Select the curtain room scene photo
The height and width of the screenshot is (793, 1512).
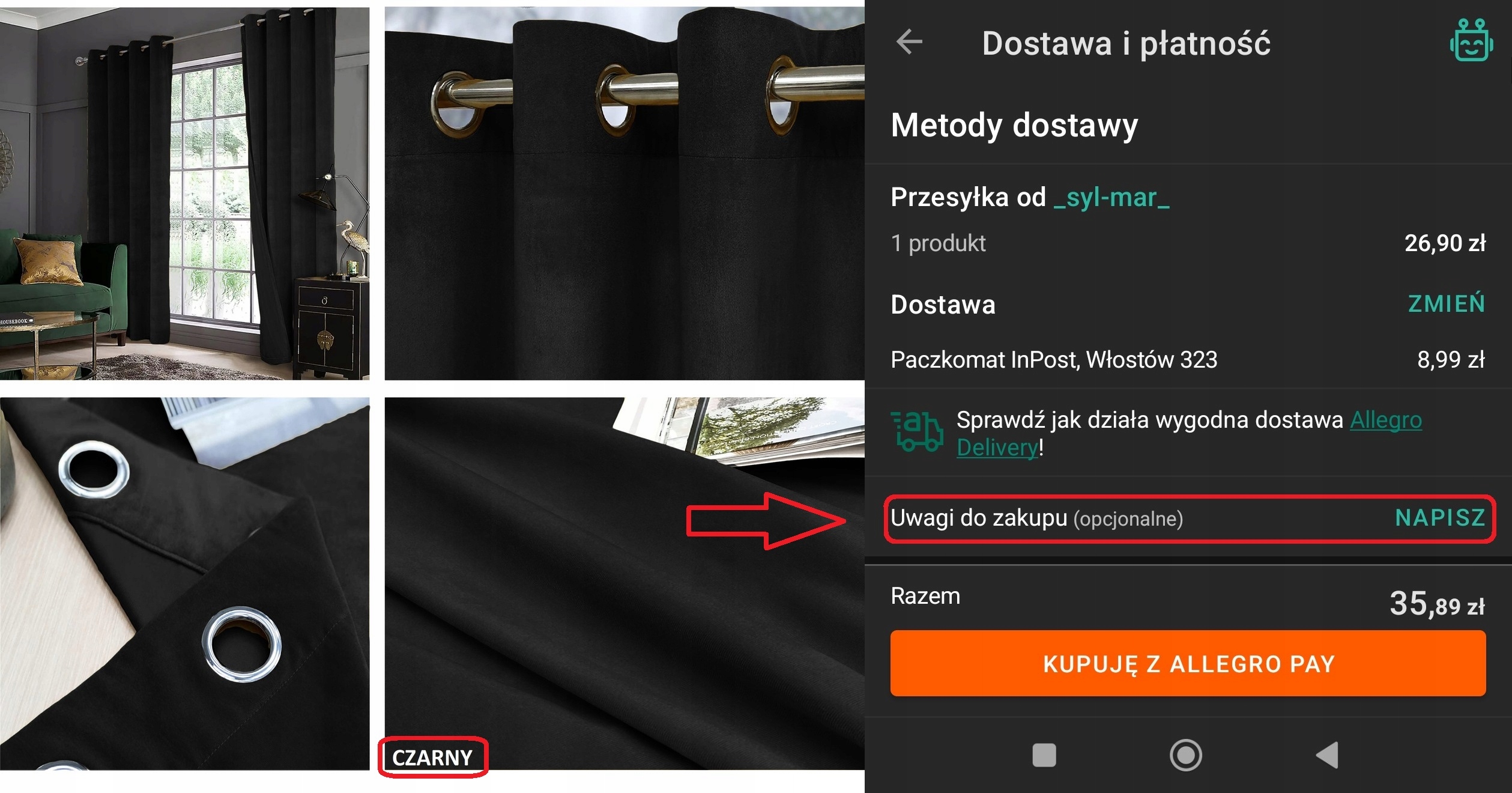184,193
